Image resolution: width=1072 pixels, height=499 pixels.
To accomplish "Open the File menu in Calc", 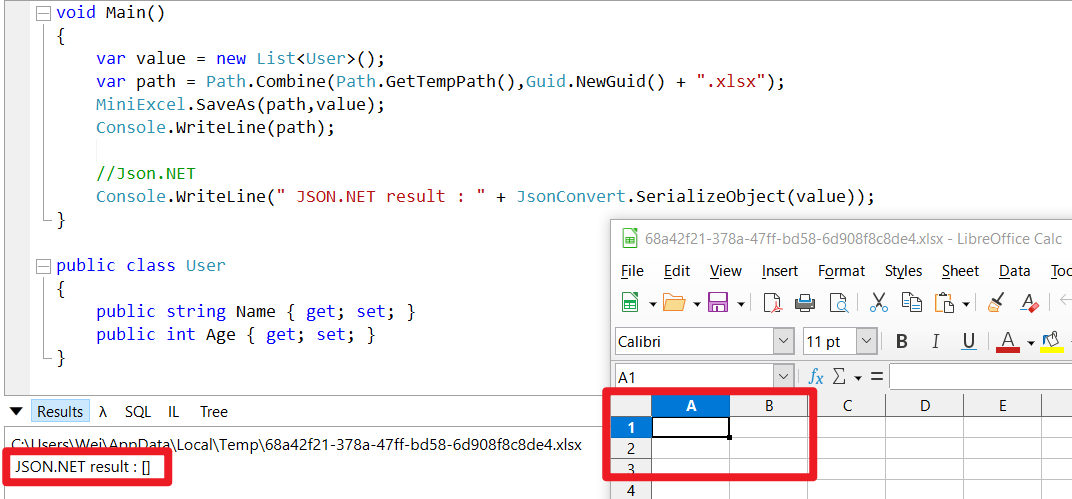I will coord(632,271).
